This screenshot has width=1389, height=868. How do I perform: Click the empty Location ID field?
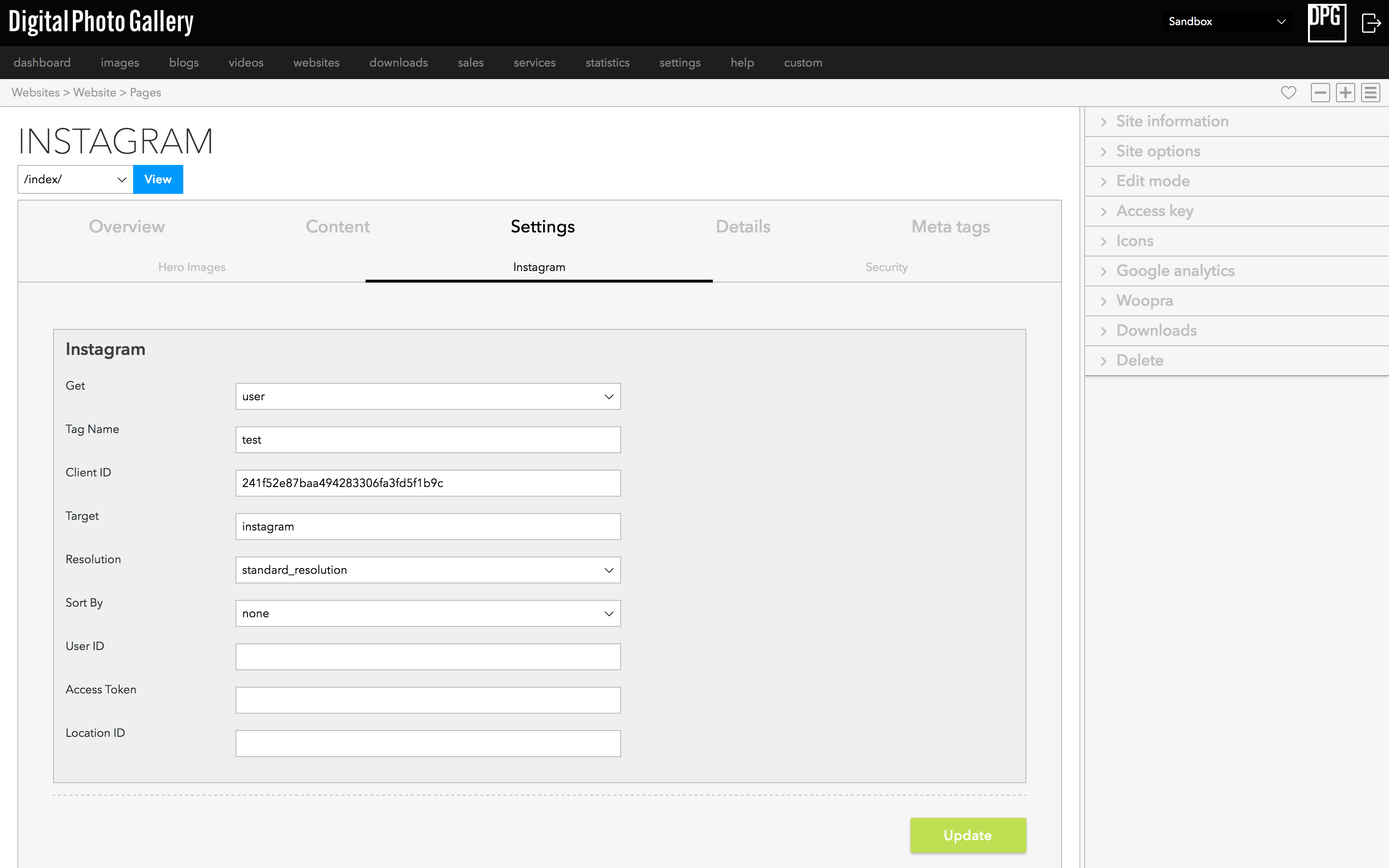(428, 744)
